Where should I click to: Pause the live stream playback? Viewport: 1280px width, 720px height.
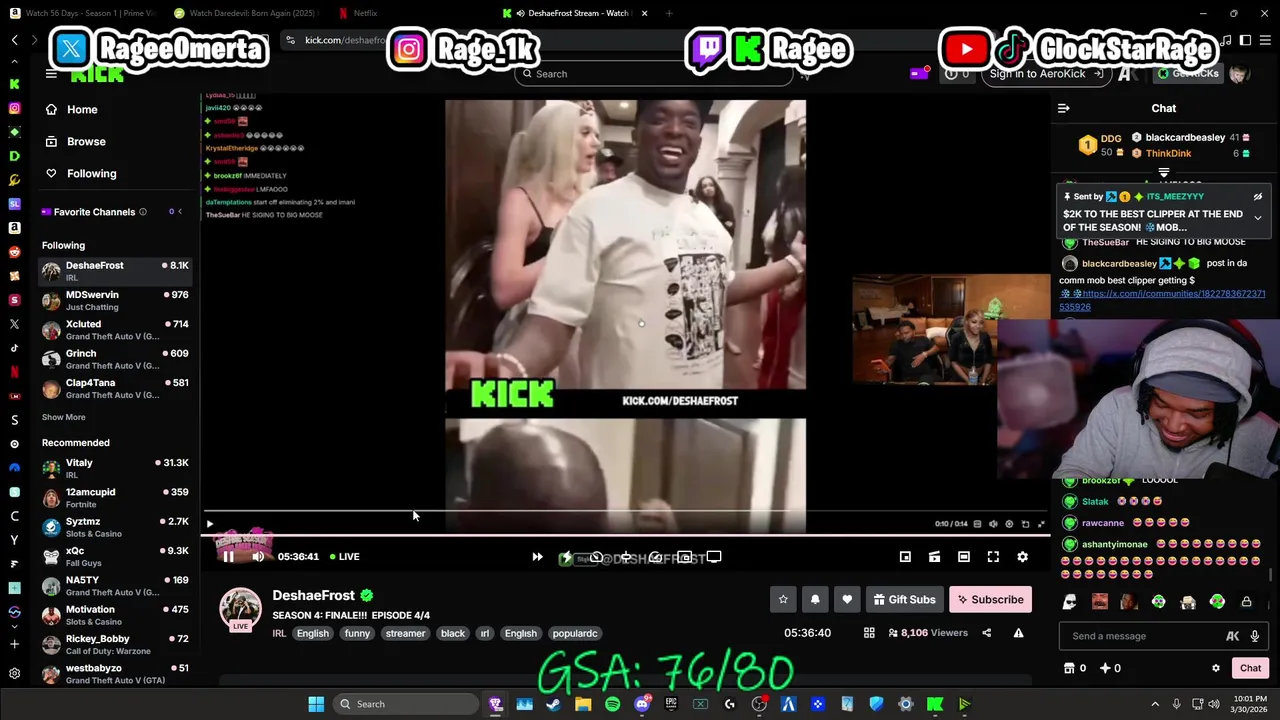pos(228,557)
